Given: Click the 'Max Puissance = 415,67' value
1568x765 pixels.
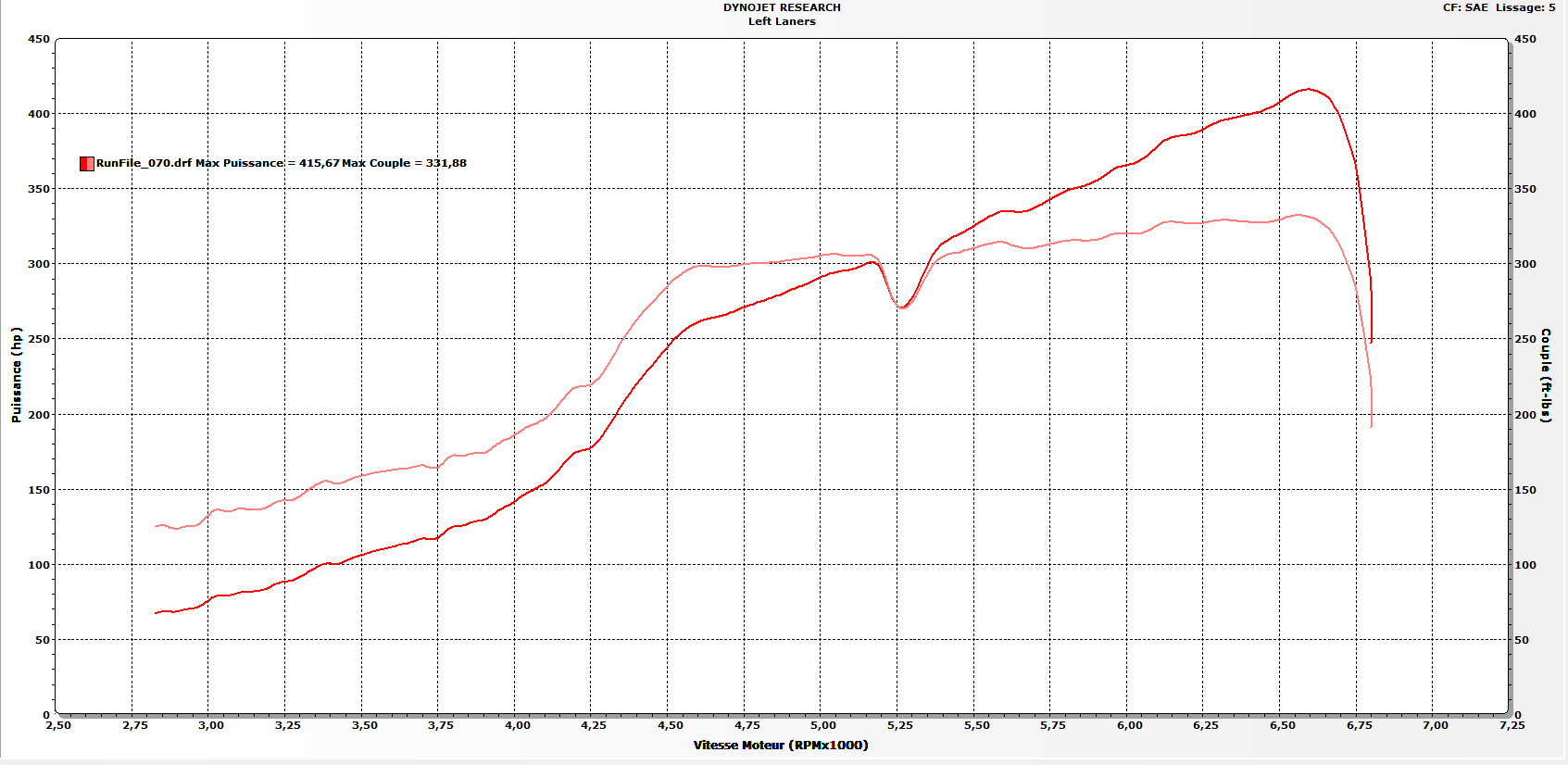Looking at the screenshot, I should pos(268,163).
